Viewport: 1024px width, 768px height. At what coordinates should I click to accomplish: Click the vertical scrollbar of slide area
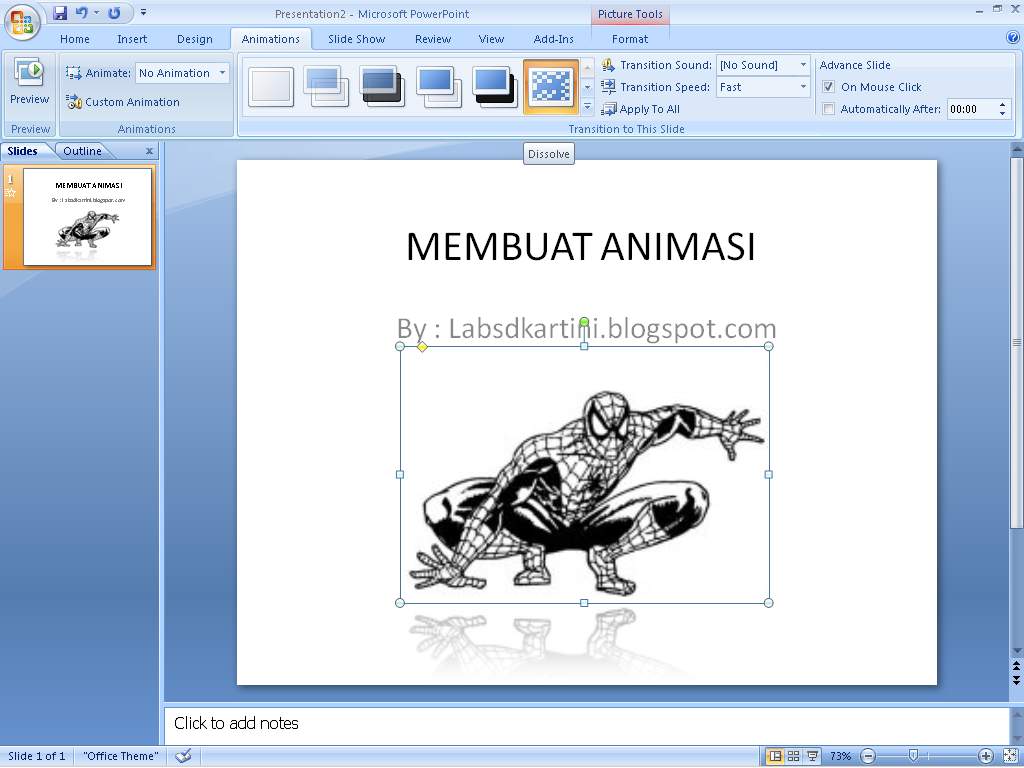[x=1017, y=342]
